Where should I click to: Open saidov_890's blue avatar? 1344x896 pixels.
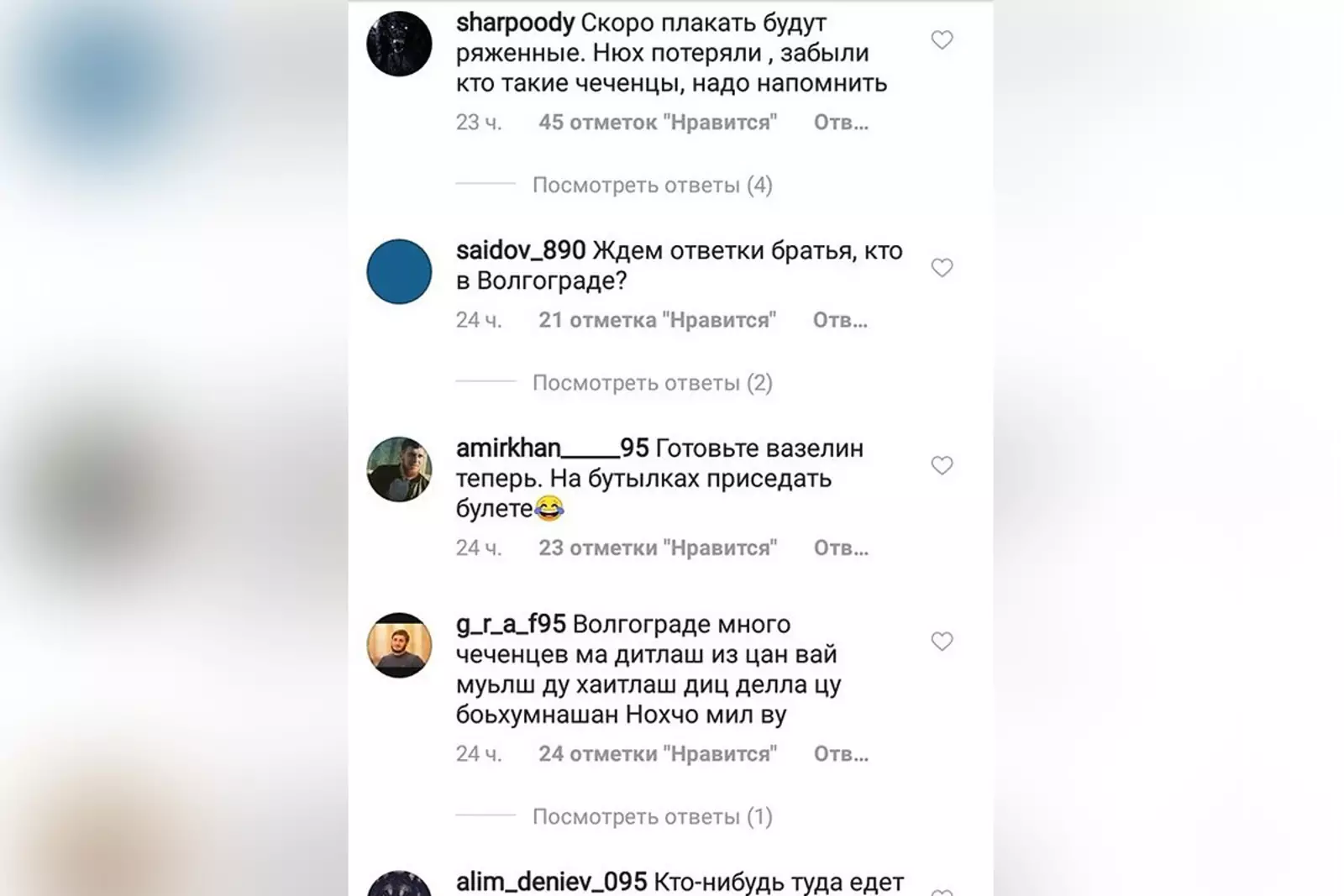point(399,271)
